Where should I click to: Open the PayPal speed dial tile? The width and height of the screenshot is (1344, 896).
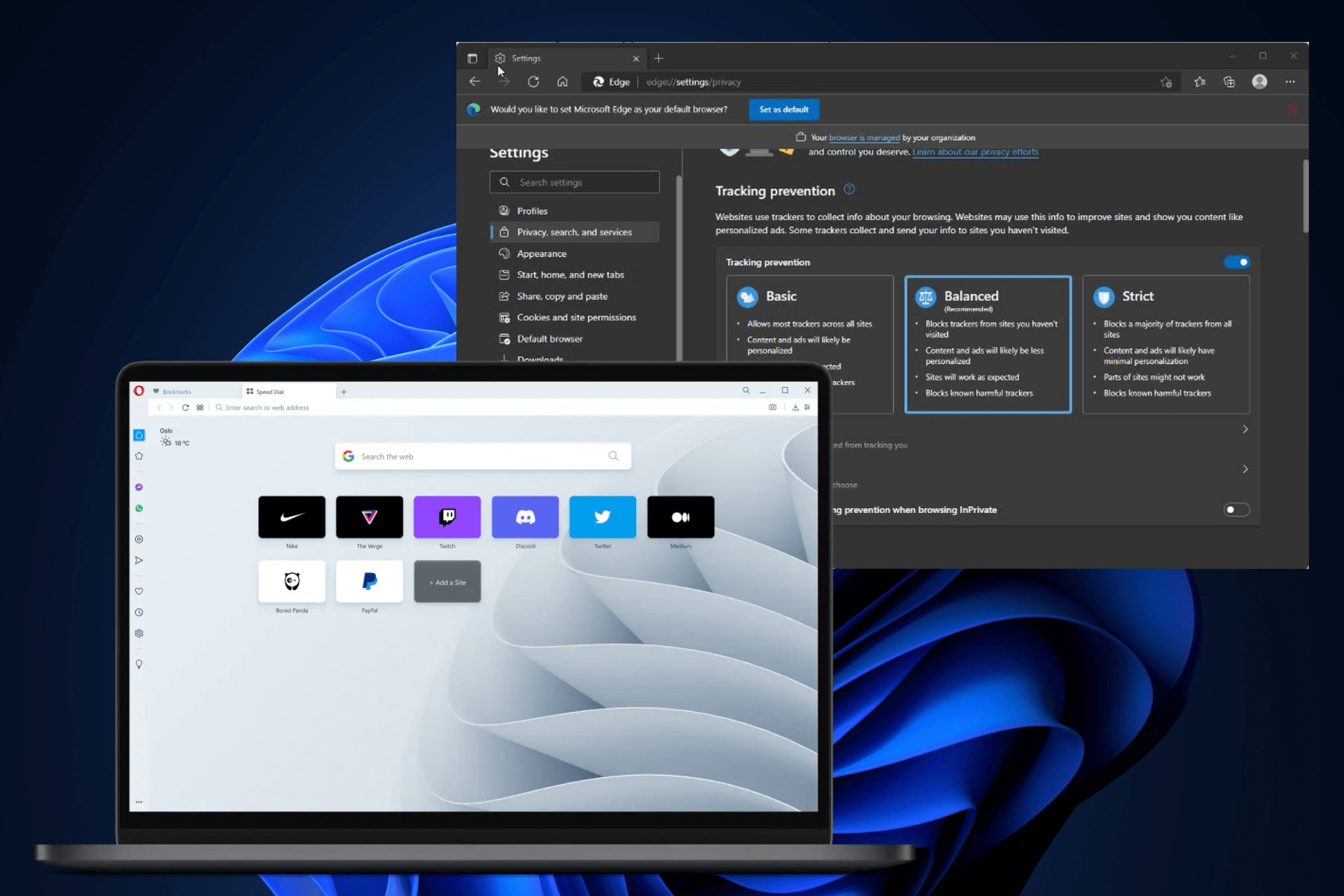pos(370,581)
